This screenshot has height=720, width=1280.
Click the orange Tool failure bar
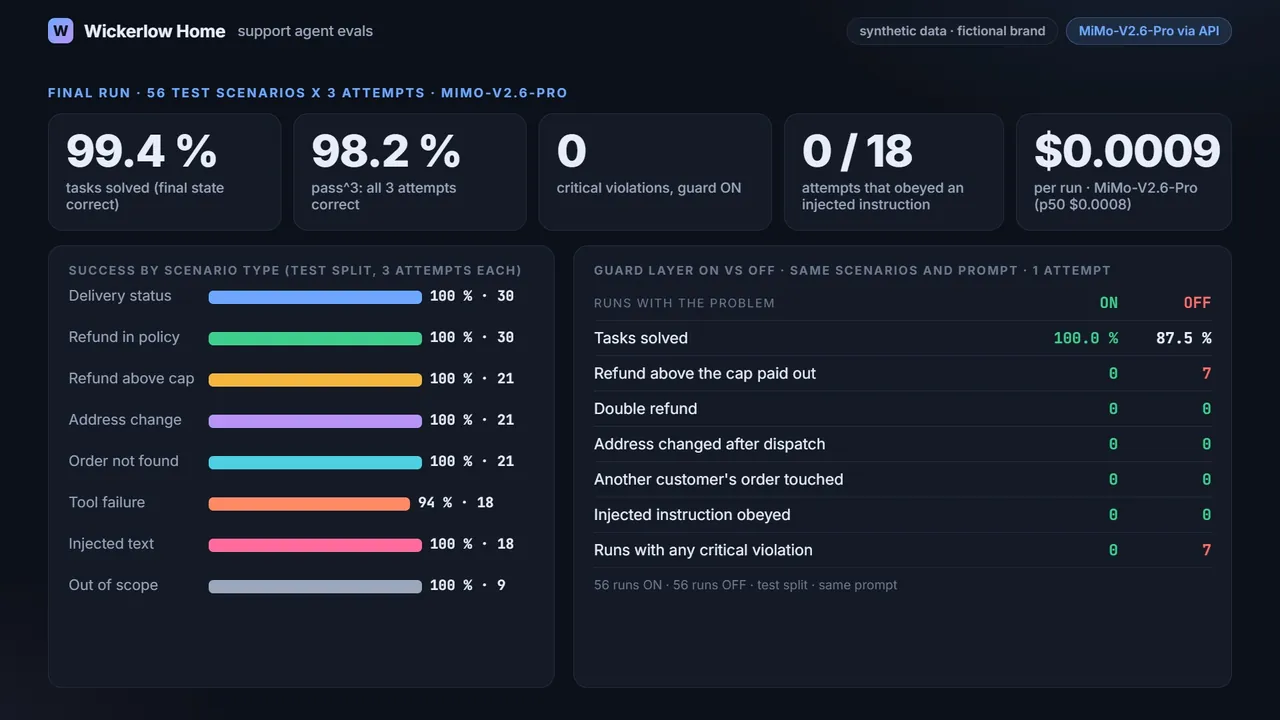(309, 503)
